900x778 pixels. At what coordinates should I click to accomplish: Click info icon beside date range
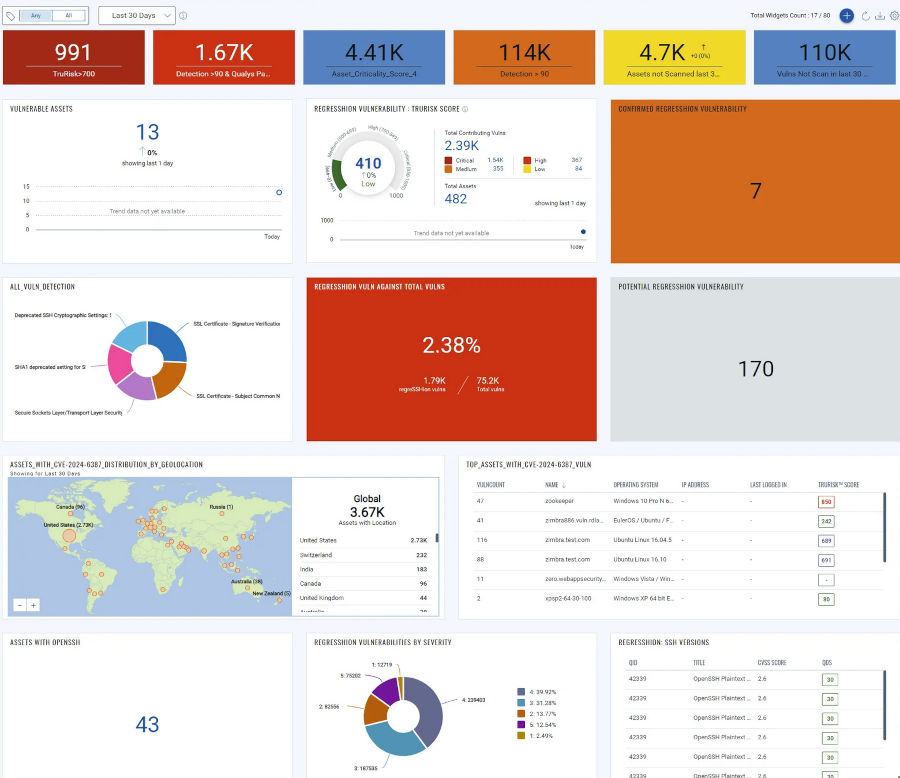point(183,16)
